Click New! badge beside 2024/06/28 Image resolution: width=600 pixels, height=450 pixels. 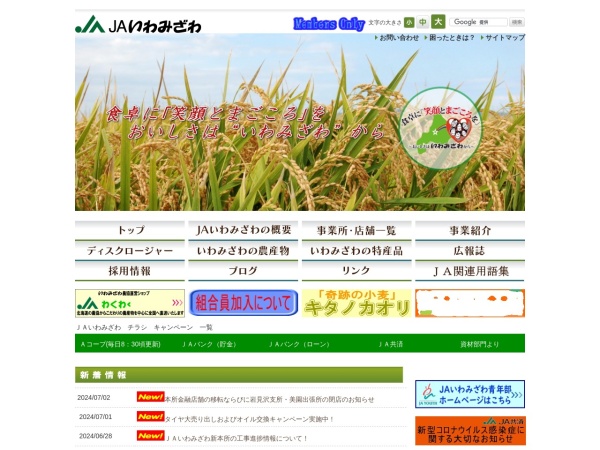coord(150,435)
